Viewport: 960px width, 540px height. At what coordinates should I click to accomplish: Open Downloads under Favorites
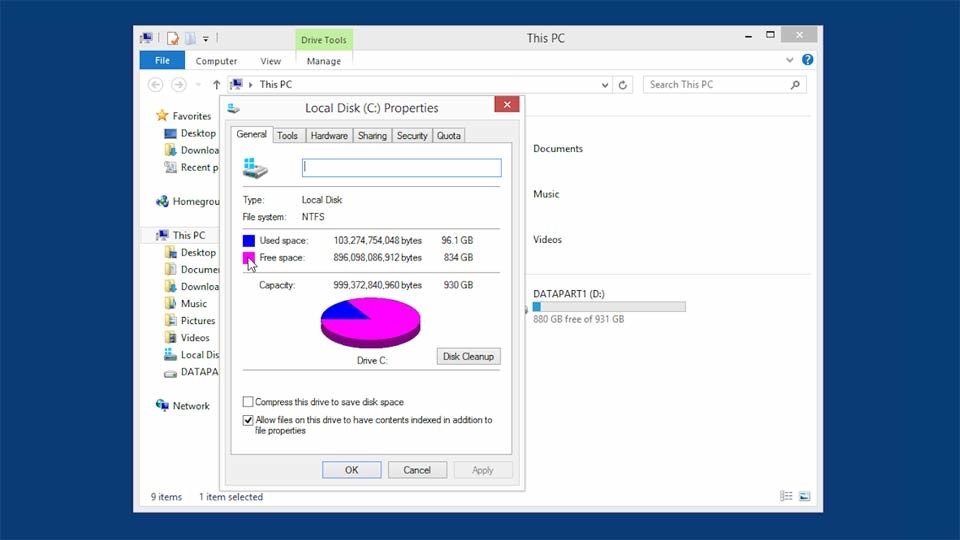(192, 150)
